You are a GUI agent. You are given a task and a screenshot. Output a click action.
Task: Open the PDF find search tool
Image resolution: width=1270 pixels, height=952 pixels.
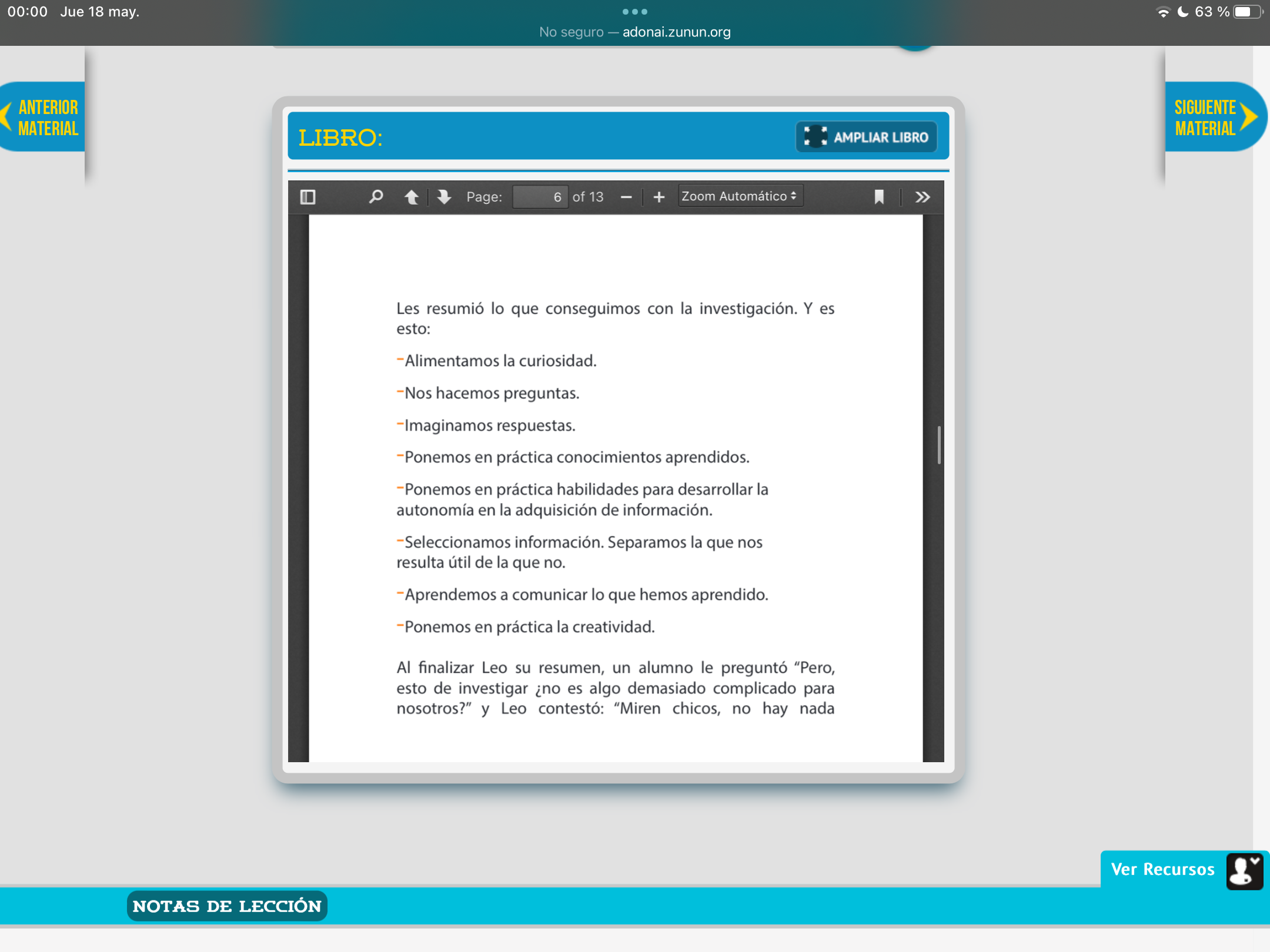click(x=376, y=197)
